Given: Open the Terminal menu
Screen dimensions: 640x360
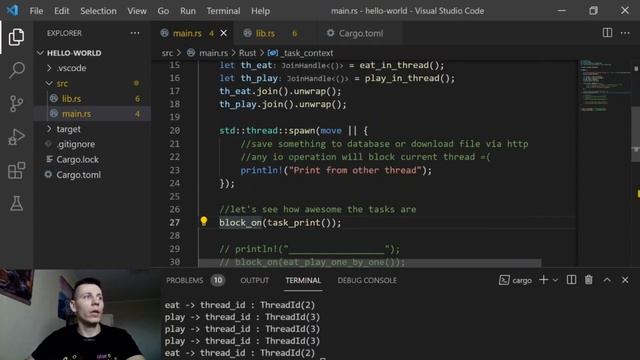Looking at the screenshot, I should (x=223, y=11).
